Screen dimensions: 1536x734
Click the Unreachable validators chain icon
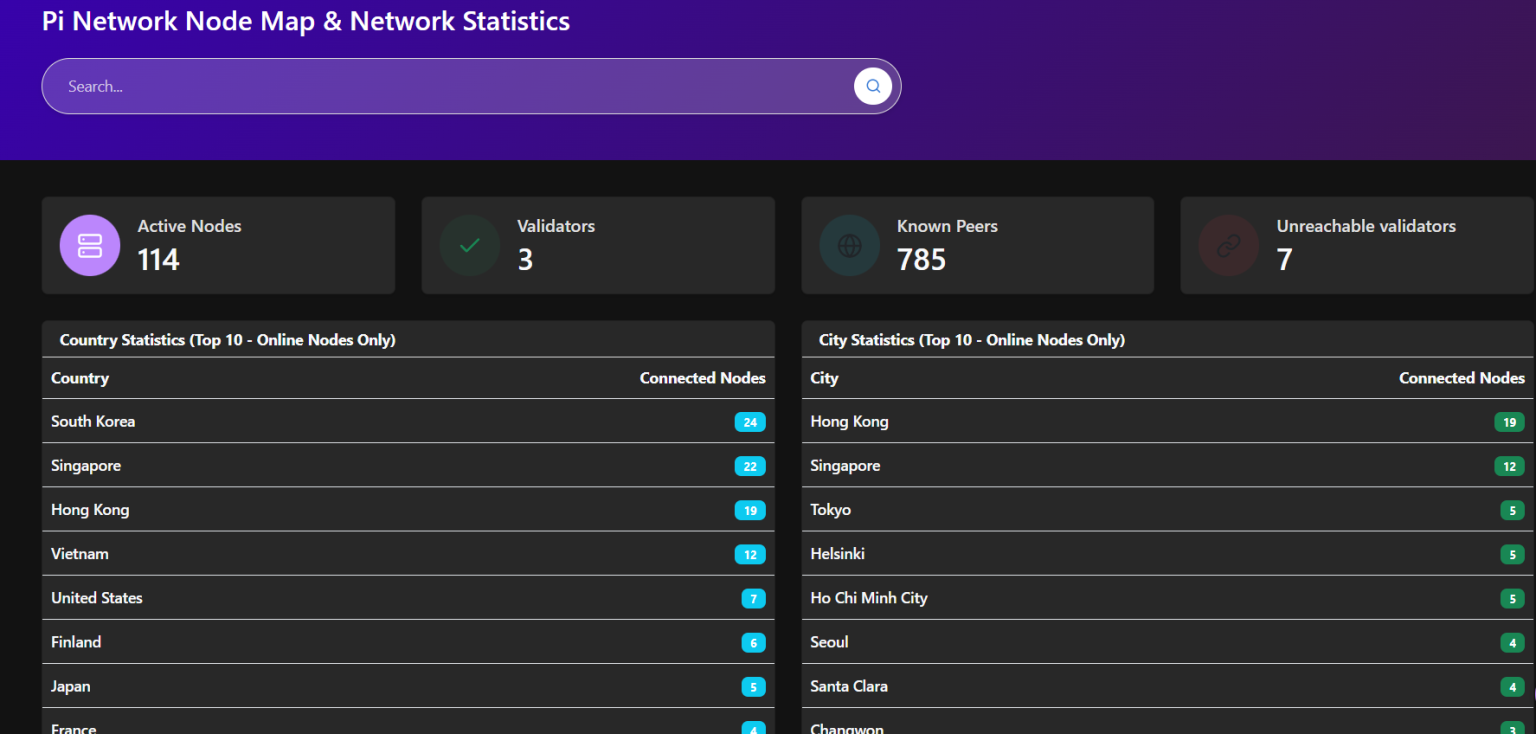[x=1228, y=245]
